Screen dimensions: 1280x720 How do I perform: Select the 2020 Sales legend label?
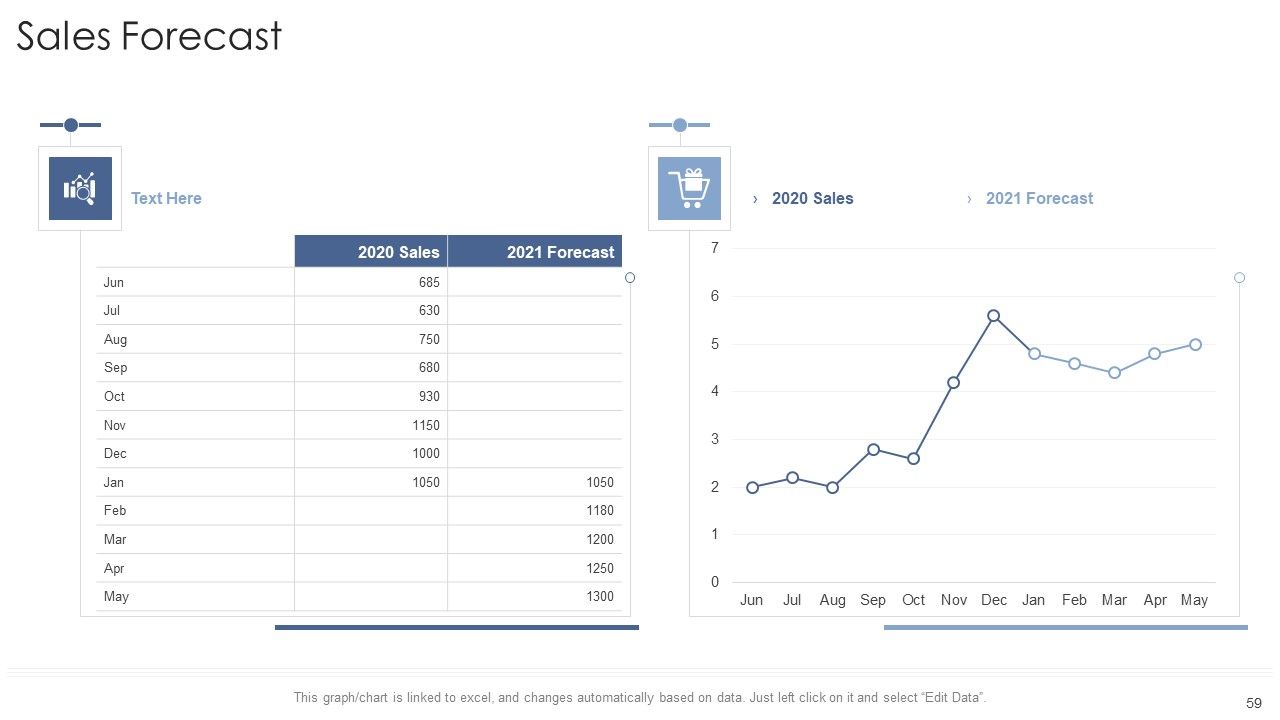[x=813, y=198]
